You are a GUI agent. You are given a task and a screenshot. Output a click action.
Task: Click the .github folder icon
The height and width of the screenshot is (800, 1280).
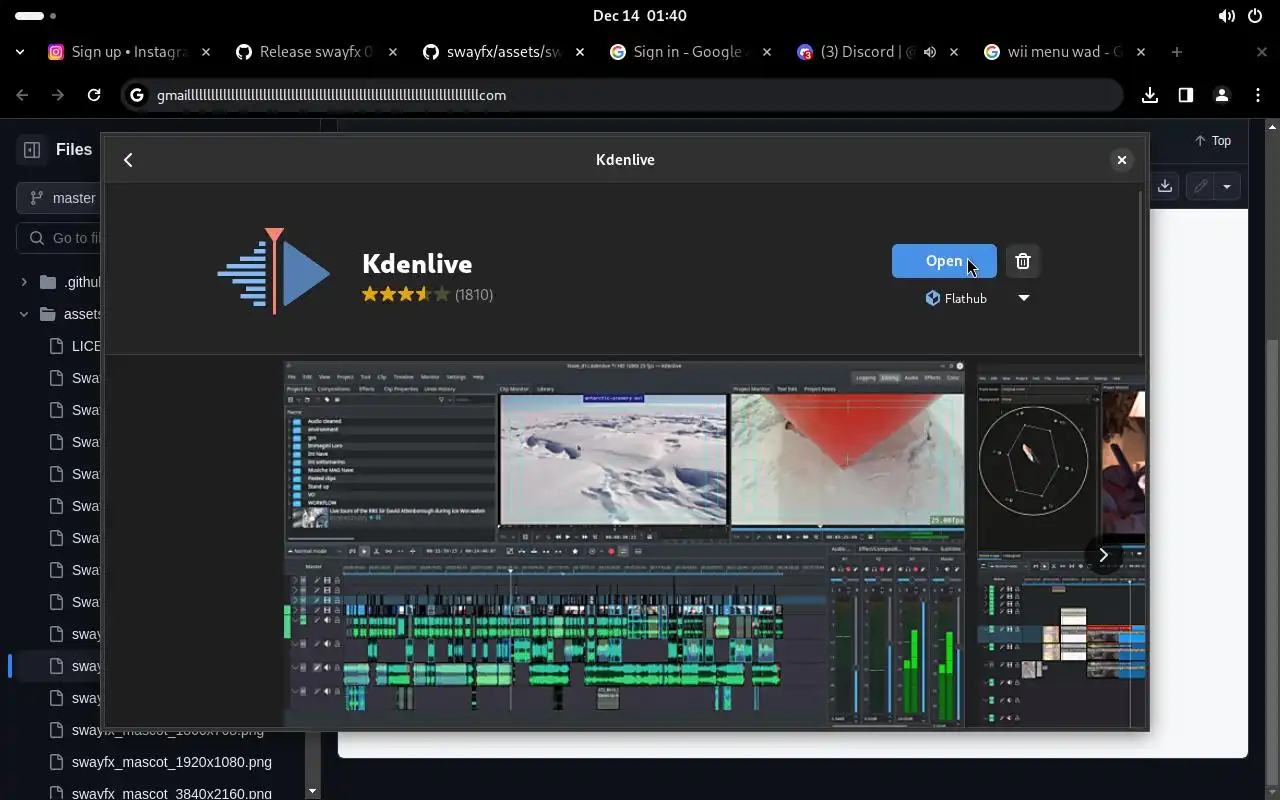(x=48, y=282)
